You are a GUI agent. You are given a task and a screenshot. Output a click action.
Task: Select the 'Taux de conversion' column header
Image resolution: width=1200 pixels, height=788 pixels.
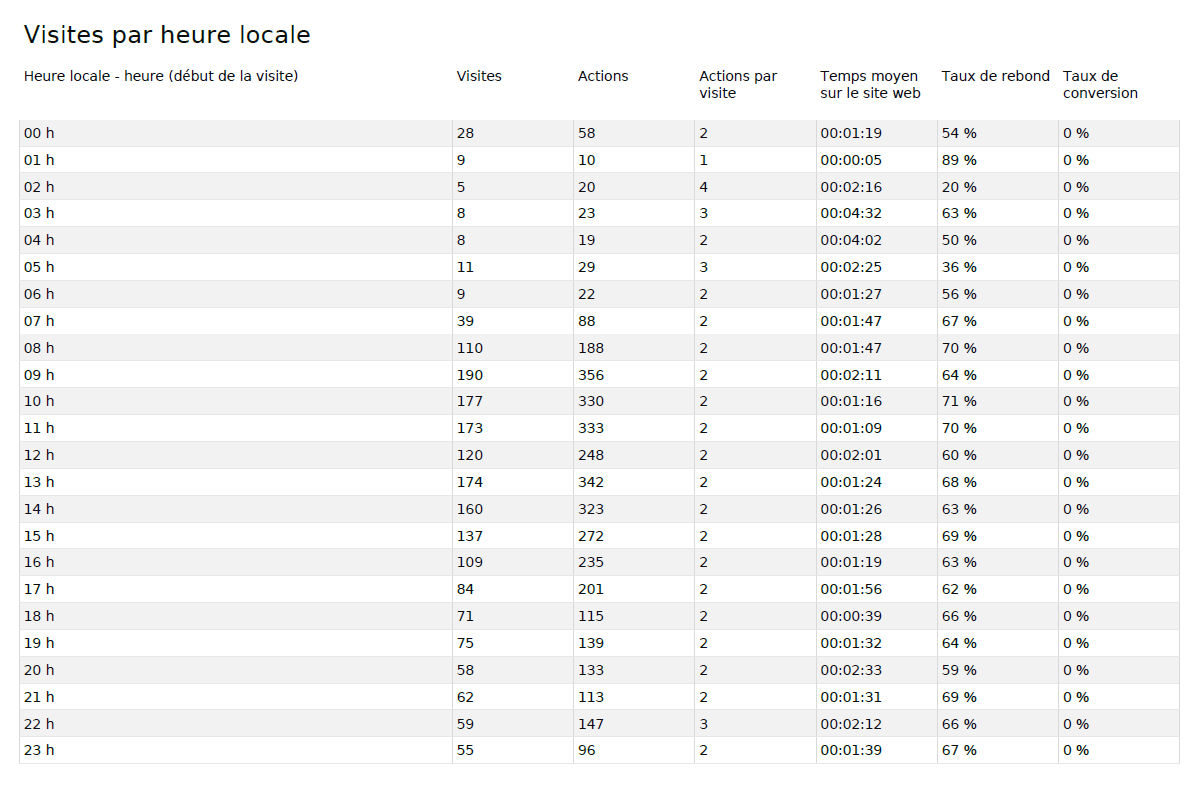pyautogui.click(x=1100, y=84)
